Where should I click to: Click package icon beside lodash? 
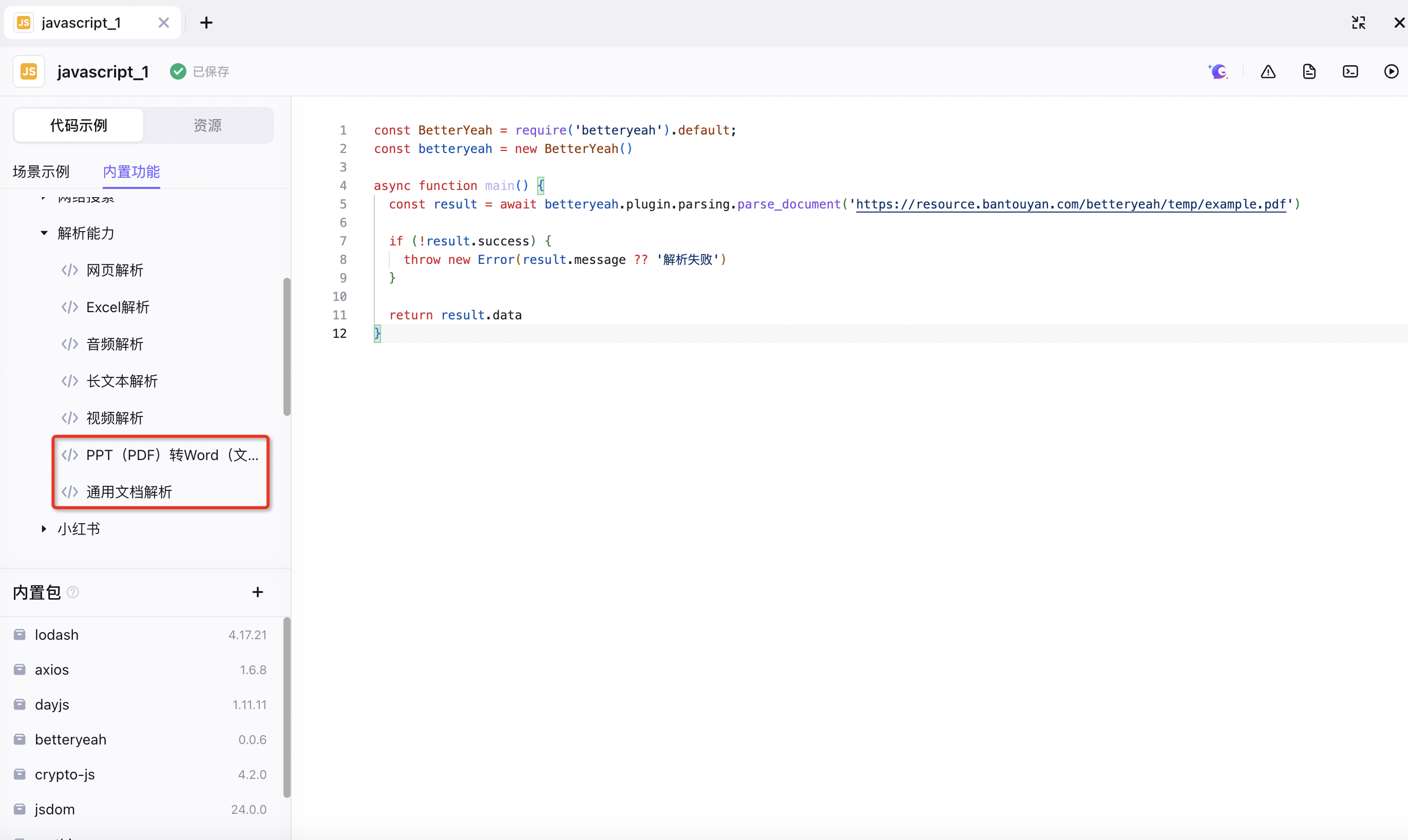(19, 634)
